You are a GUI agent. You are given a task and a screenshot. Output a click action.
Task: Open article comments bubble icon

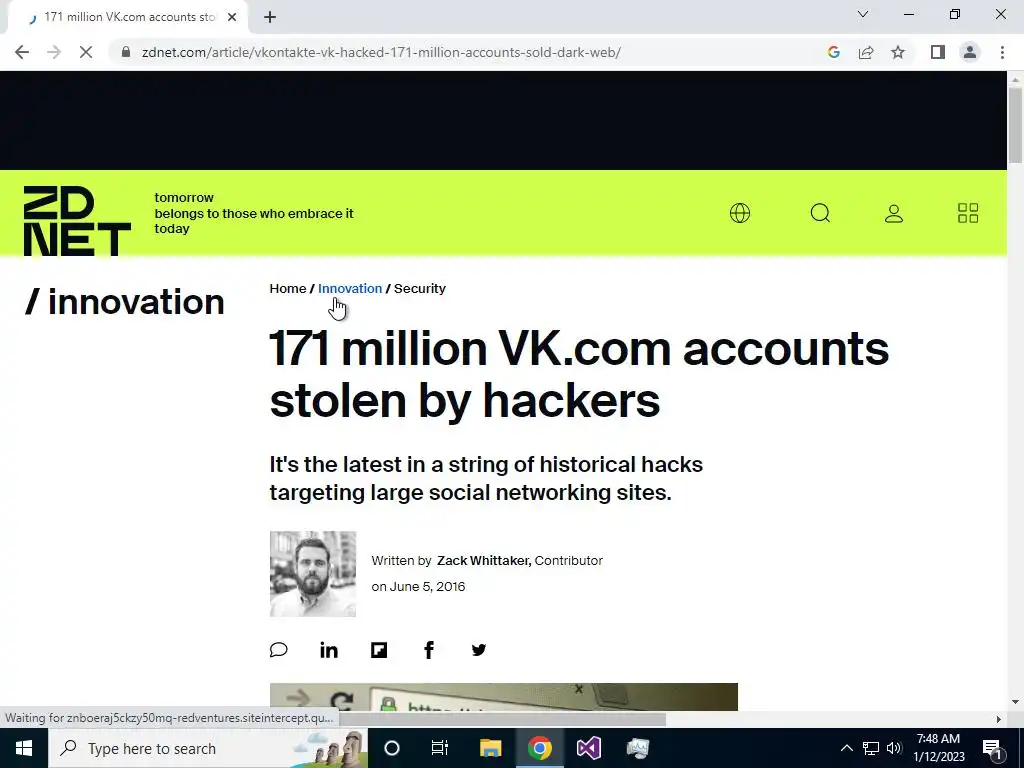(279, 650)
